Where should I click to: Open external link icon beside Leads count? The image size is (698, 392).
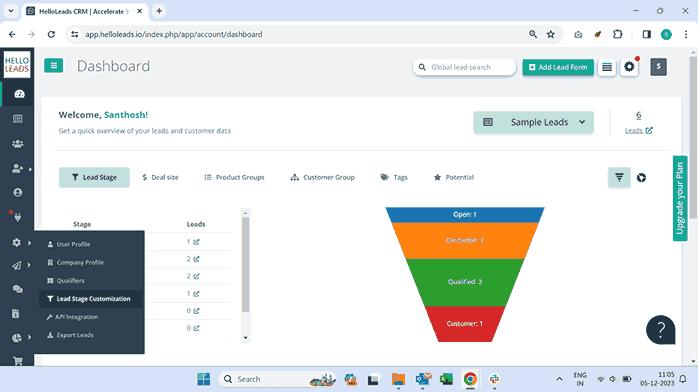tap(649, 130)
